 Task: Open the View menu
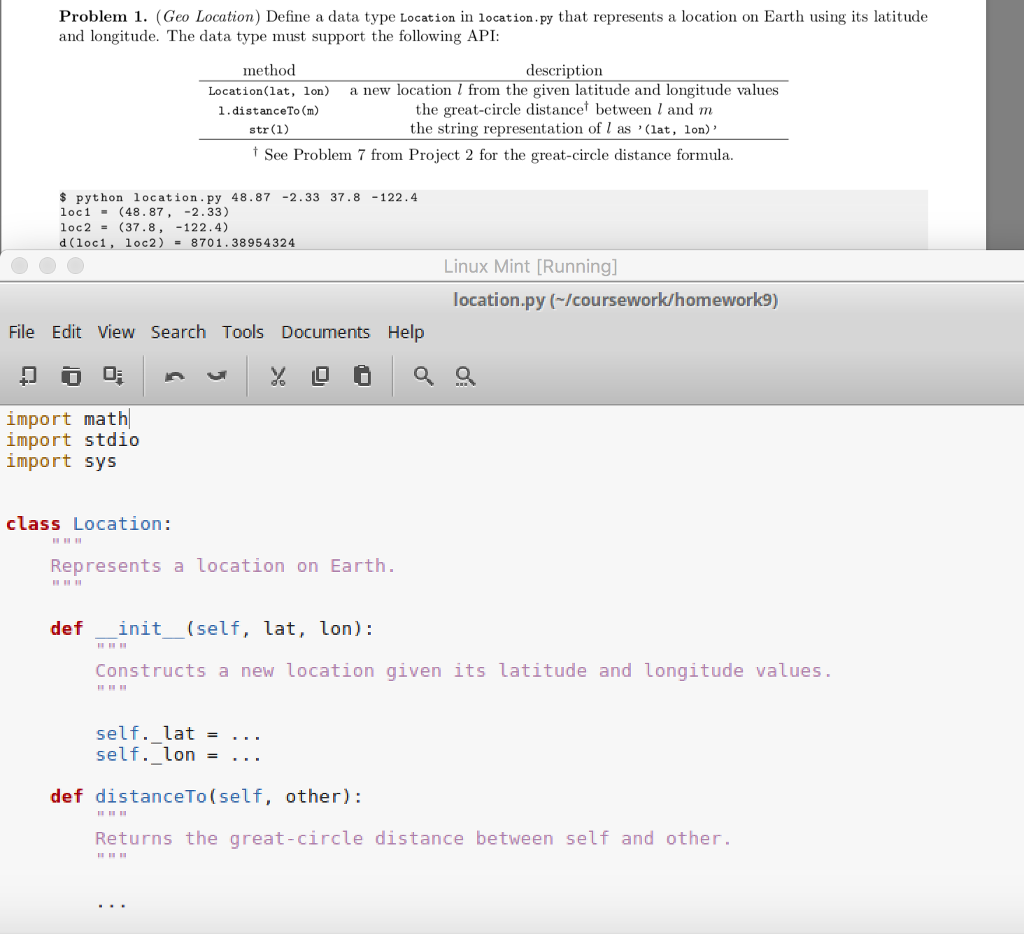coord(116,332)
